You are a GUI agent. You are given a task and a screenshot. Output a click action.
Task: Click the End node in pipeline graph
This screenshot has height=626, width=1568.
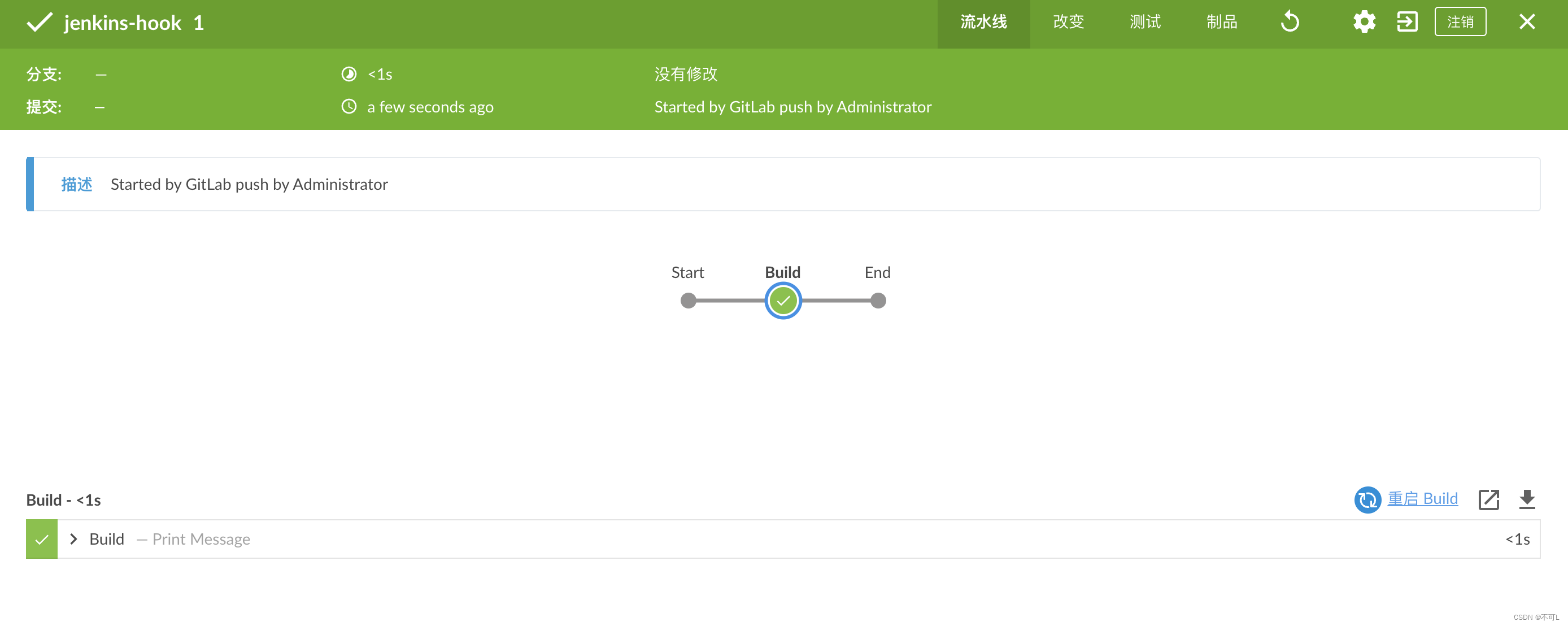click(878, 300)
